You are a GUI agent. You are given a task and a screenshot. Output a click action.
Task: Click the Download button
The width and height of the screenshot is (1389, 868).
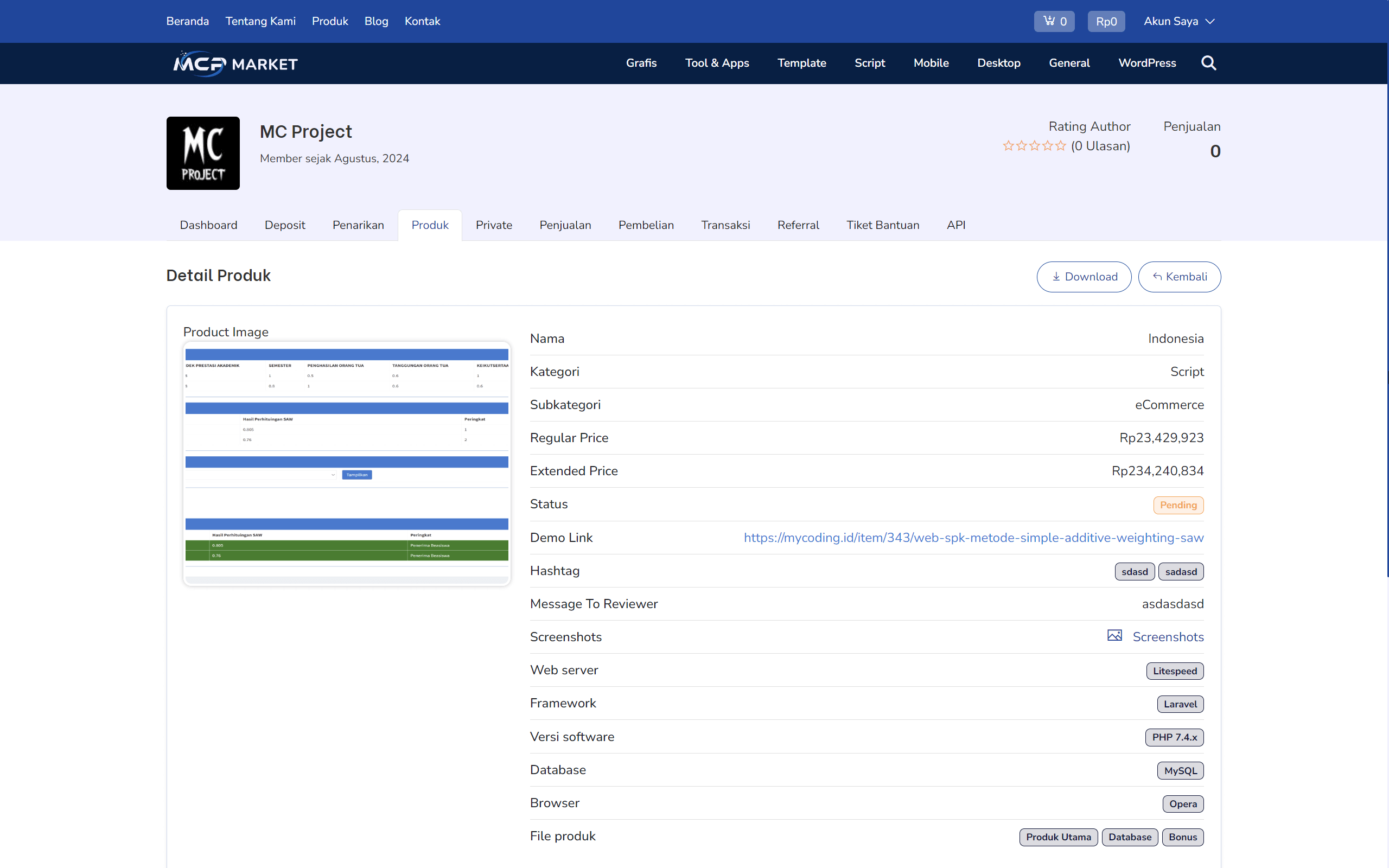(1084, 276)
